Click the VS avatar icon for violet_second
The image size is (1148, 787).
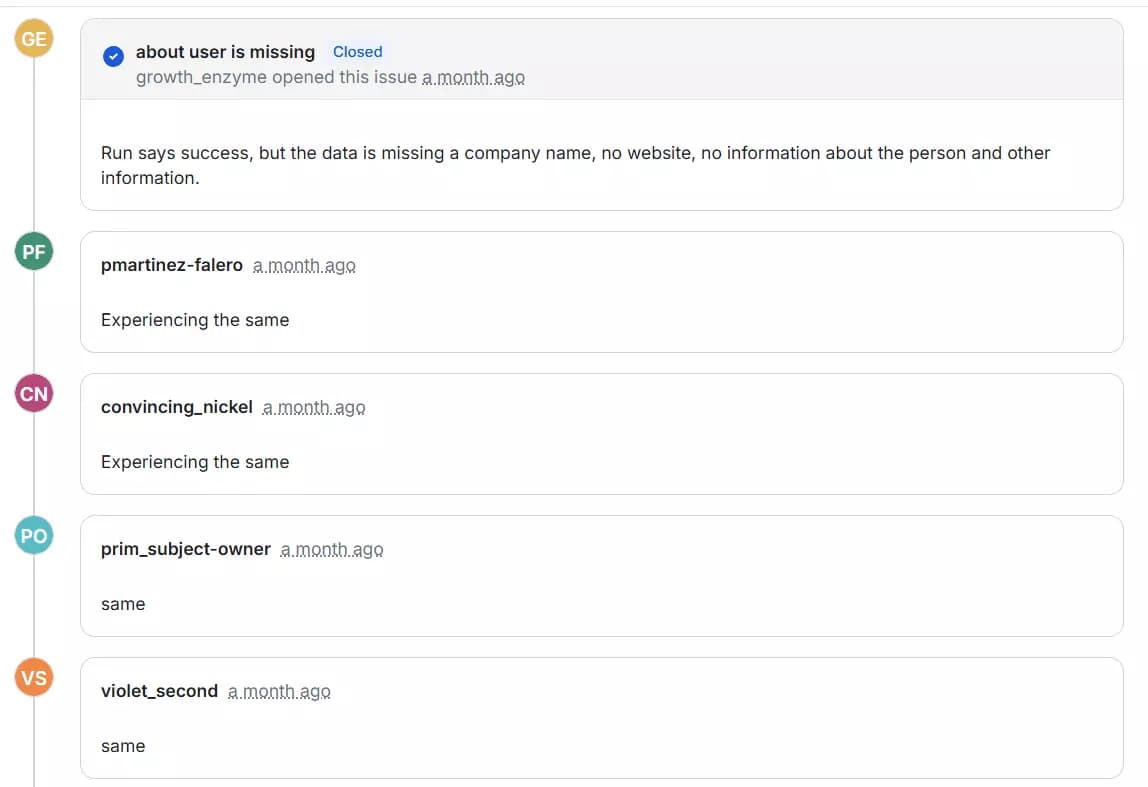pyautogui.click(x=33, y=677)
